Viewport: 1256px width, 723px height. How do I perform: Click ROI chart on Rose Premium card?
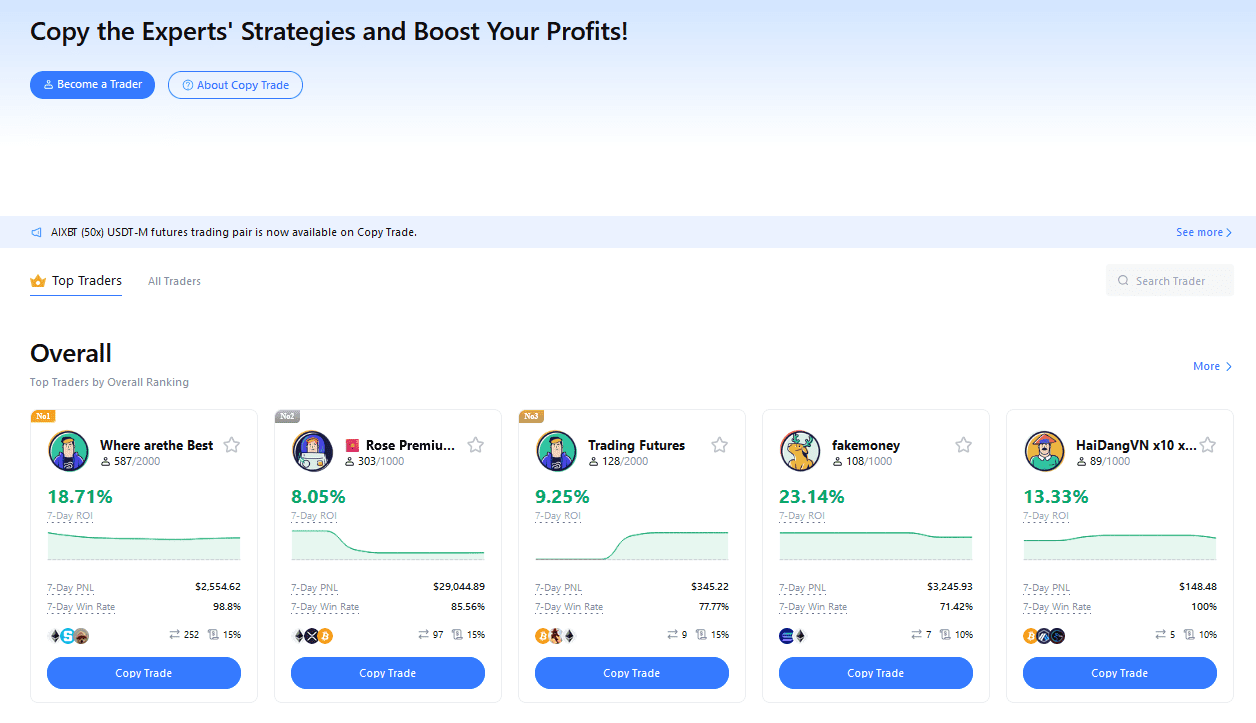tap(388, 545)
